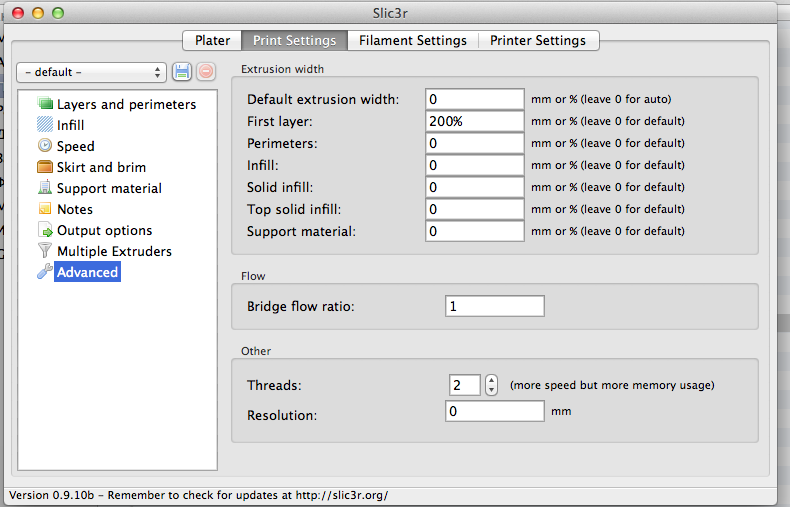The width and height of the screenshot is (790, 507).
Task: Increase the Threads stepper value
Action: pyautogui.click(x=491, y=380)
